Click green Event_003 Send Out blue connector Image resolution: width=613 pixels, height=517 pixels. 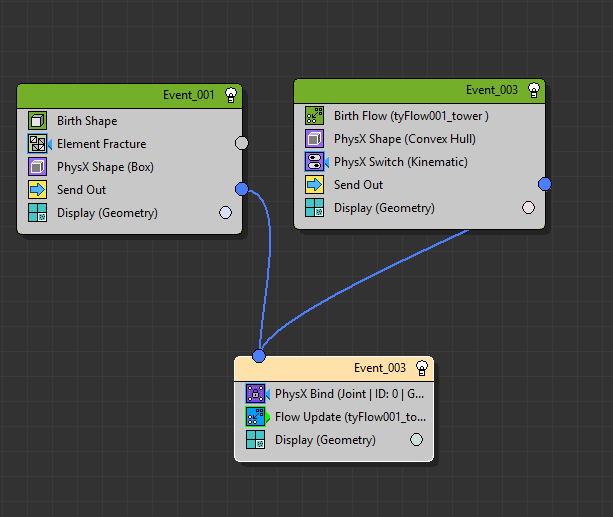(x=545, y=184)
